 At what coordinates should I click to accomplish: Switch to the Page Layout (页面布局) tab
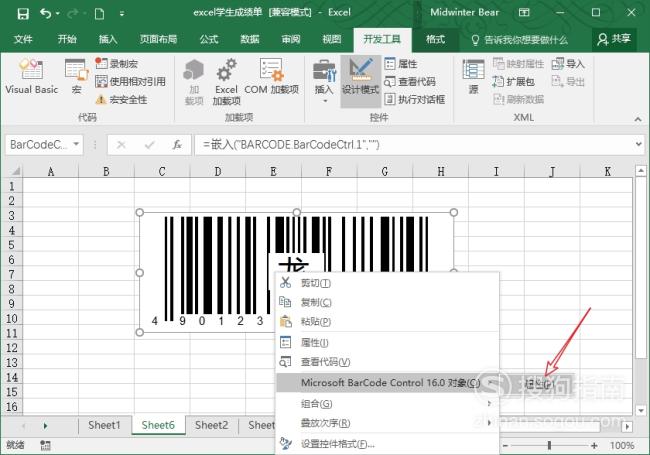tap(158, 39)
